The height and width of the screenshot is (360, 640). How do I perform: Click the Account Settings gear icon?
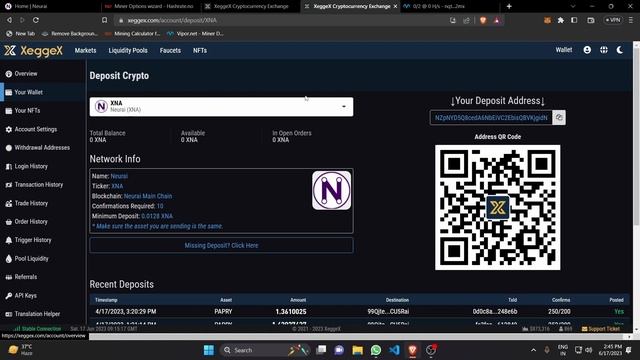pos(9,129)
